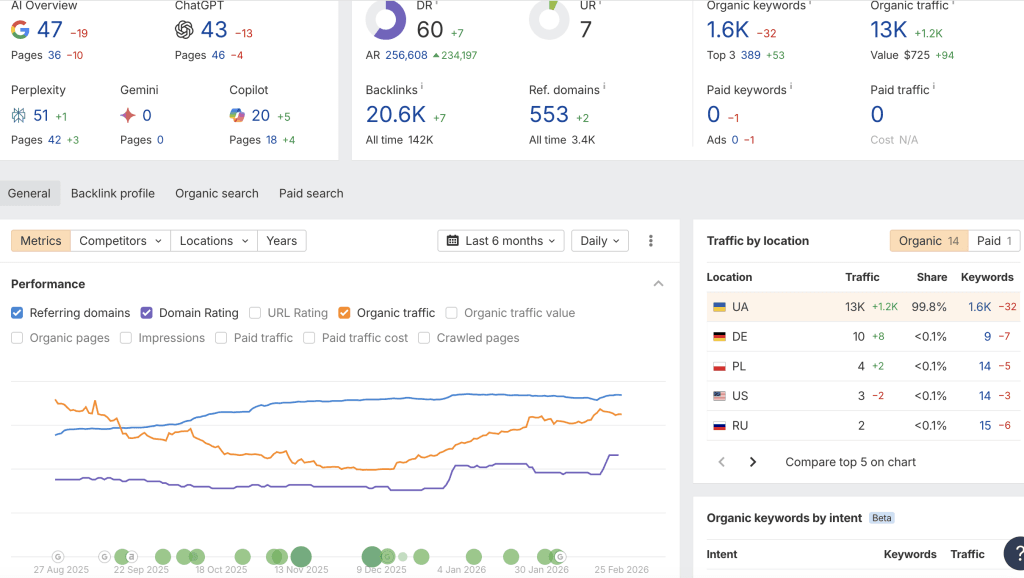The height and width of the screenshot is (578, 1024).
Task: Uncheck the Referring domains checkbox
Action: [17, 313]
